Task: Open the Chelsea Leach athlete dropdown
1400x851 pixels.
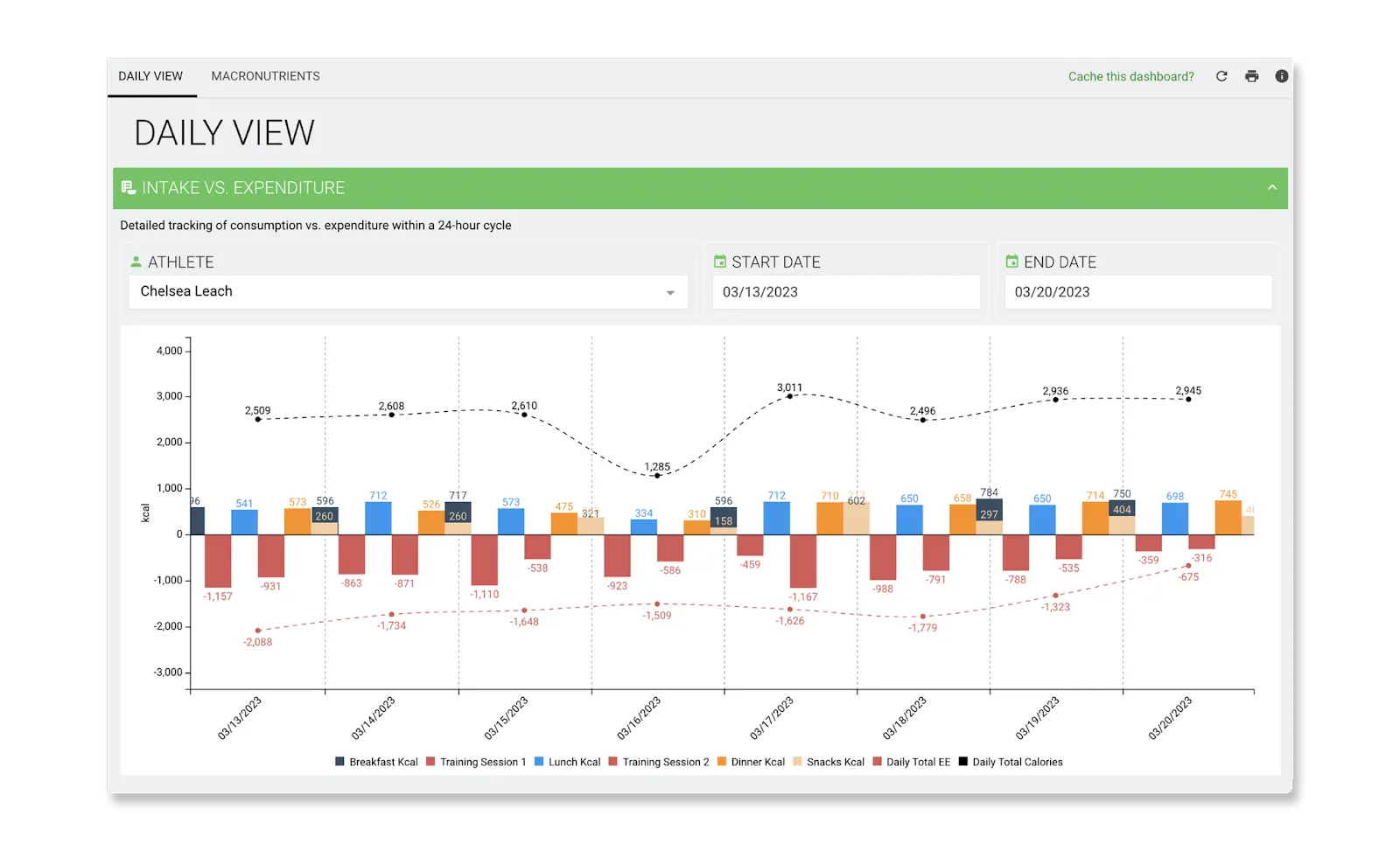Action: coord(409,292)
